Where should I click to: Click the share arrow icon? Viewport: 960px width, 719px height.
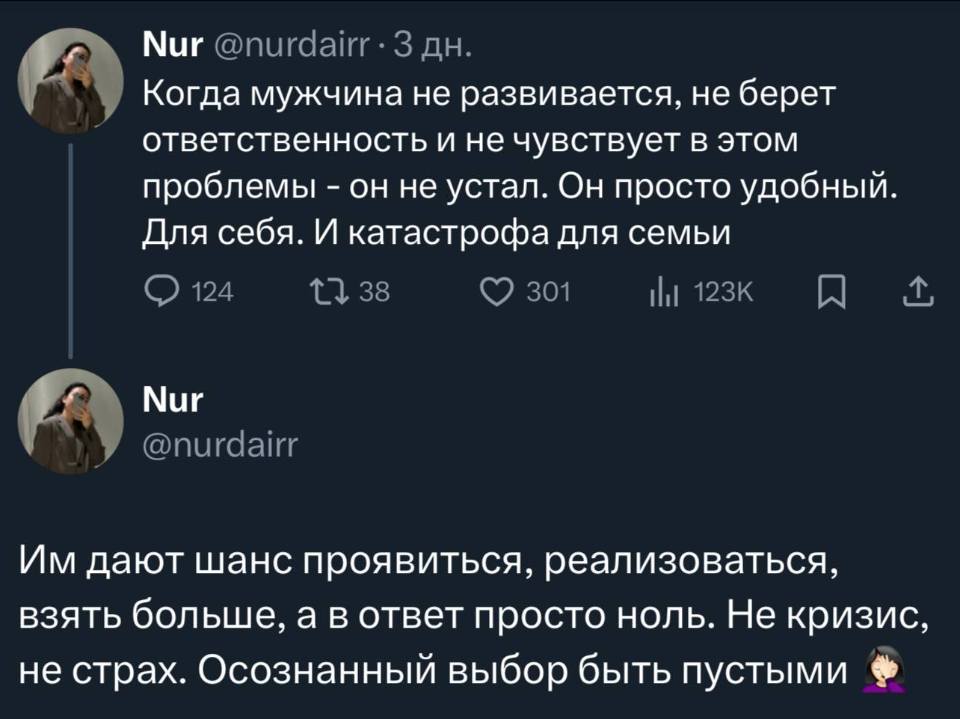tap(919, 291)
